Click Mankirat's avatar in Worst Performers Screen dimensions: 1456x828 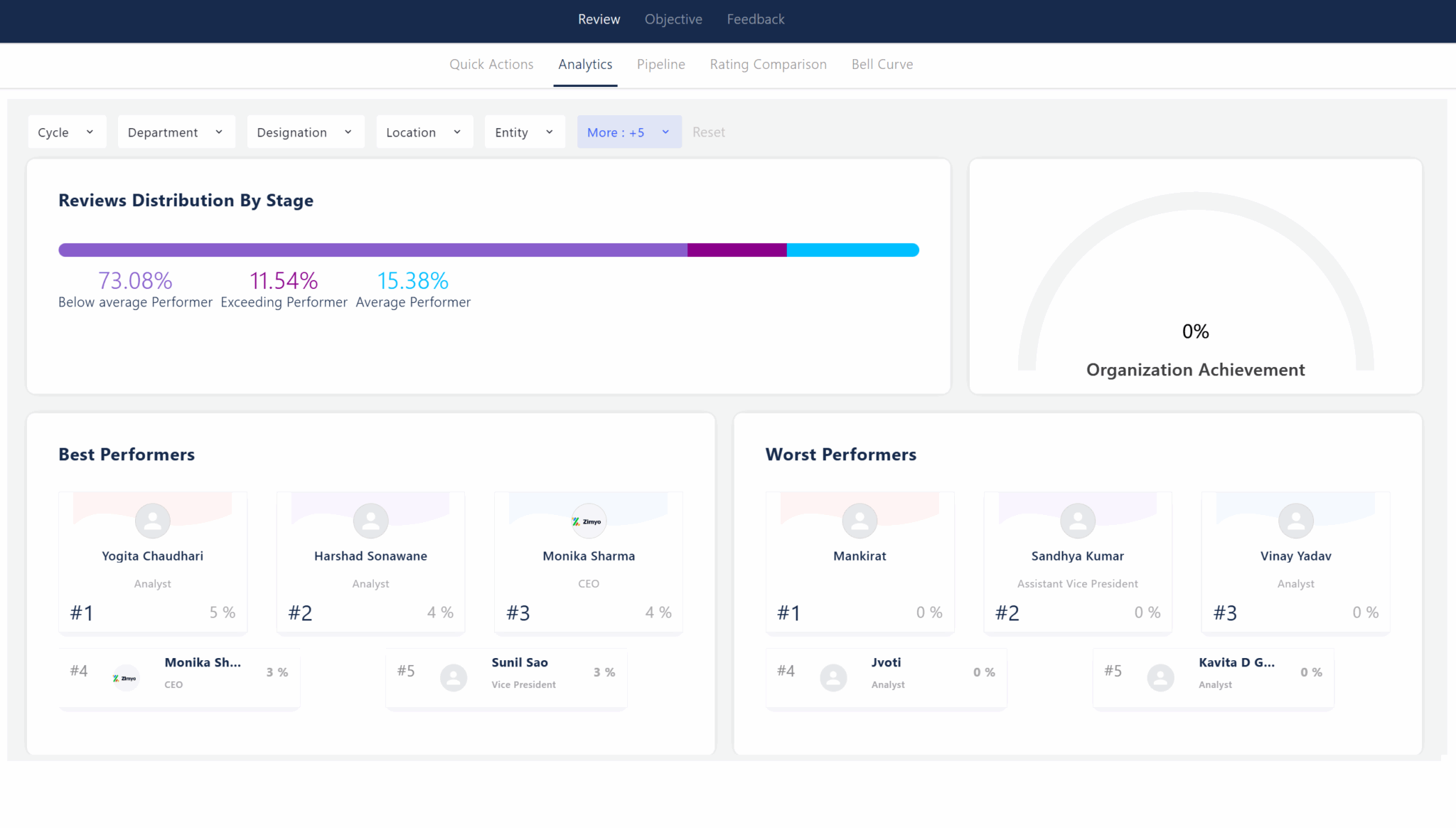(x=860, y=521)
